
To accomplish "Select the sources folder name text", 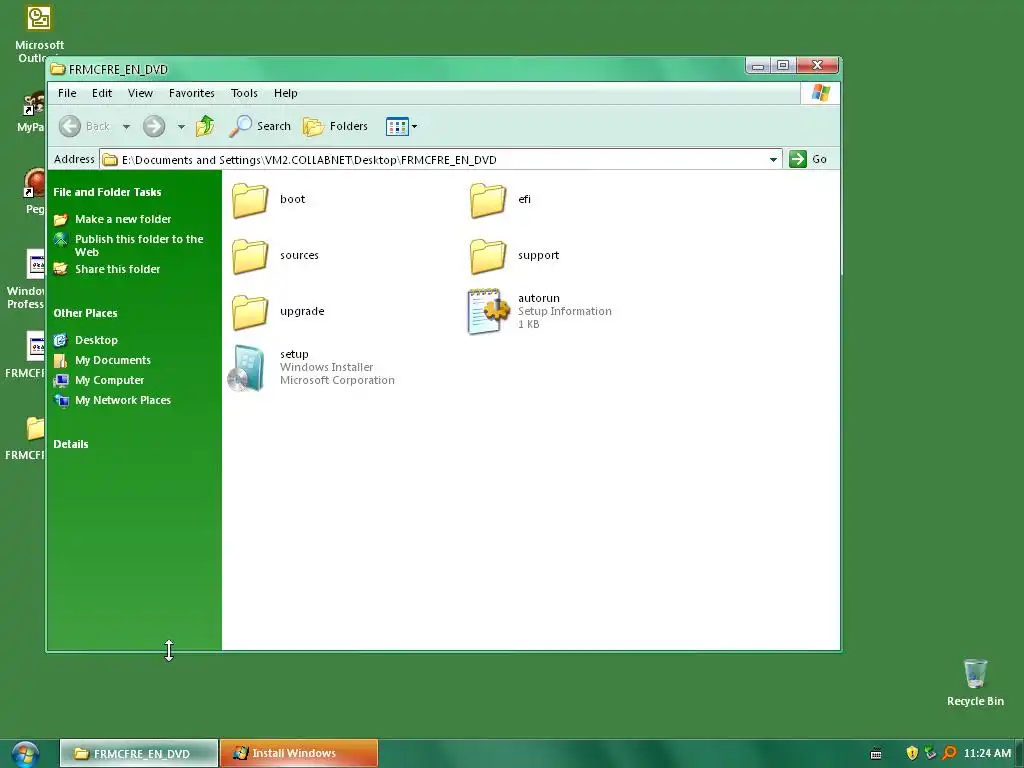I will [299, 255].
